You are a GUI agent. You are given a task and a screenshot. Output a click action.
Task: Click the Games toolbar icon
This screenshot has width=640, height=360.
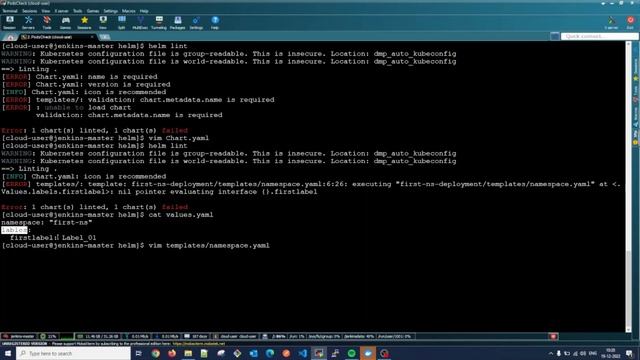point(65,22)
